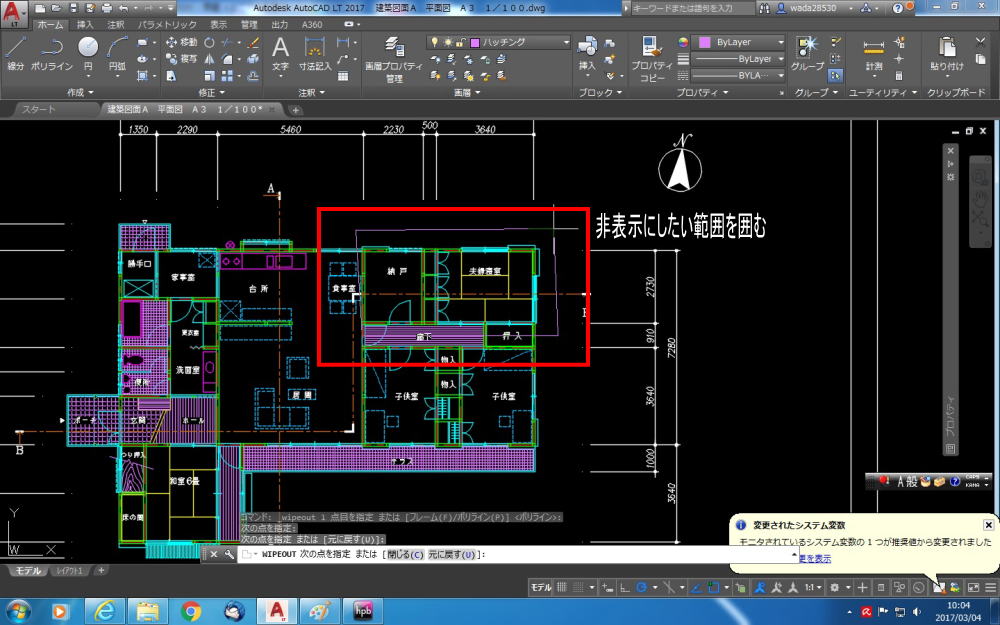Open Google Chrome from the taskbar
Image resolution: width=1000 pixels, height=625 pixels.
point(191,611)
